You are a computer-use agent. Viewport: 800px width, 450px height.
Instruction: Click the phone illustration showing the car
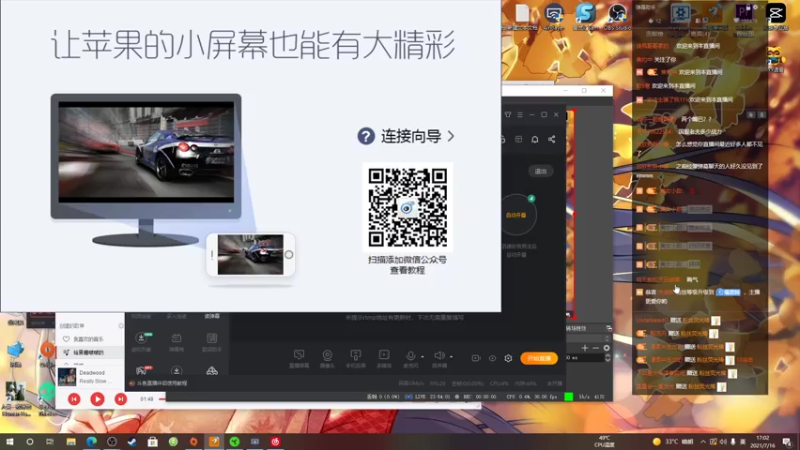[x=251, y=254]
